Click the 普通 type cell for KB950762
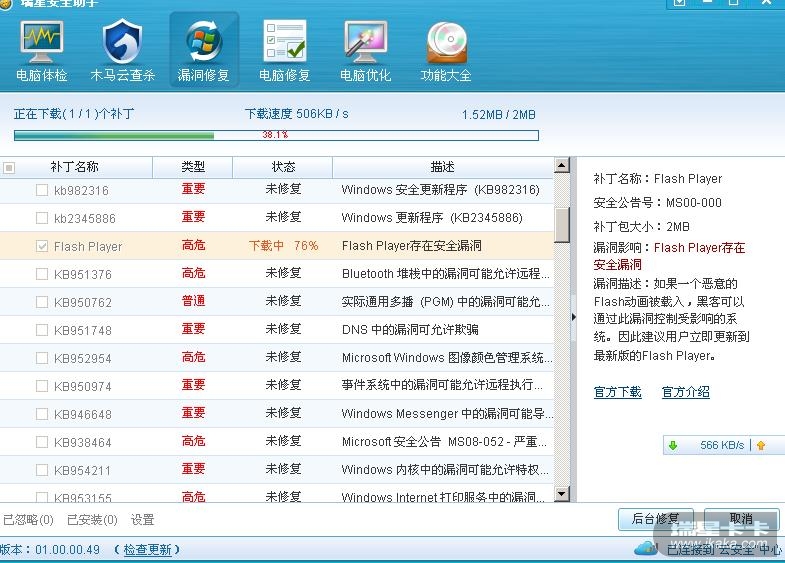The image size is (785, 563). (193, 301)
